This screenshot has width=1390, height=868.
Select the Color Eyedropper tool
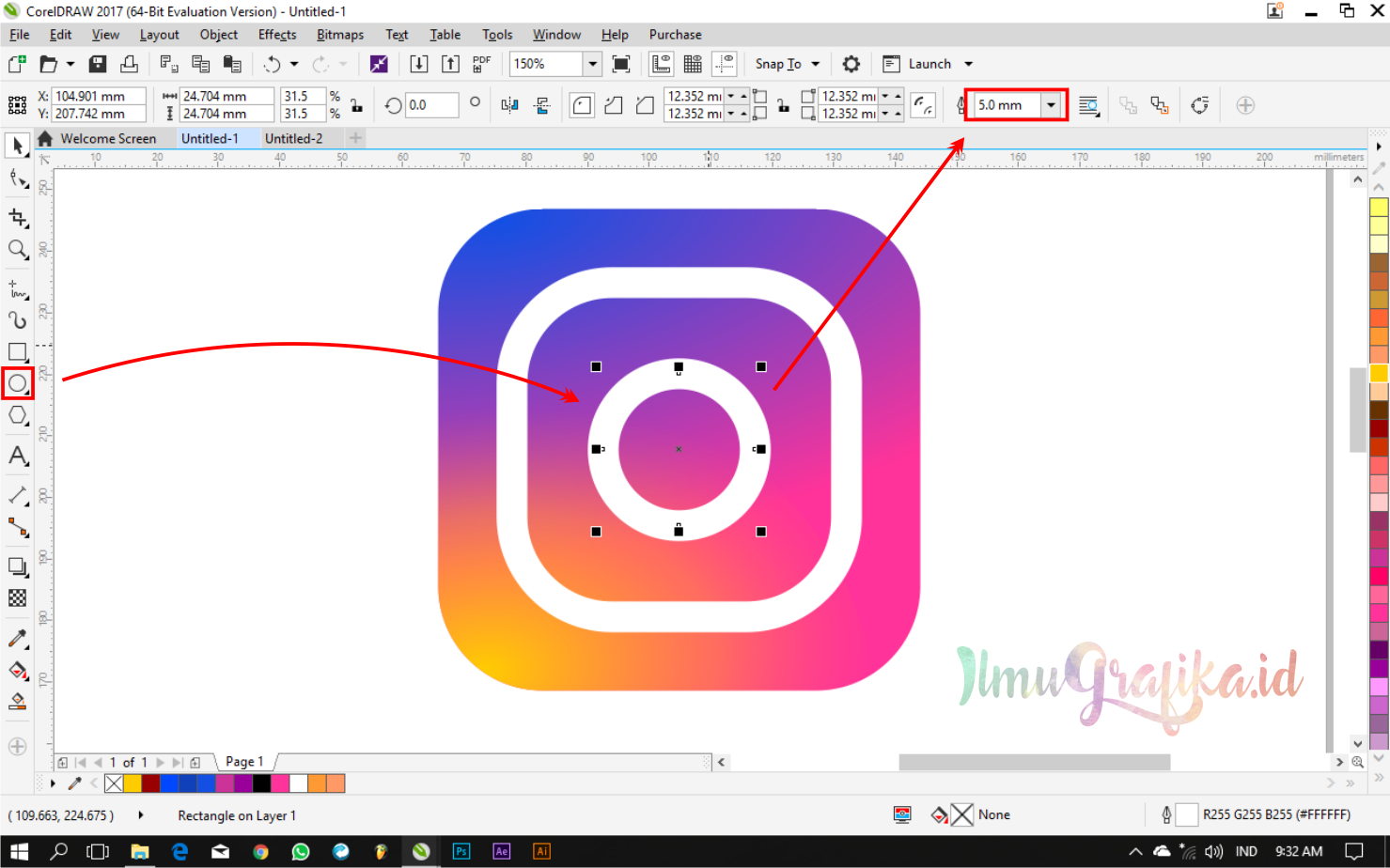pos(17,639)
